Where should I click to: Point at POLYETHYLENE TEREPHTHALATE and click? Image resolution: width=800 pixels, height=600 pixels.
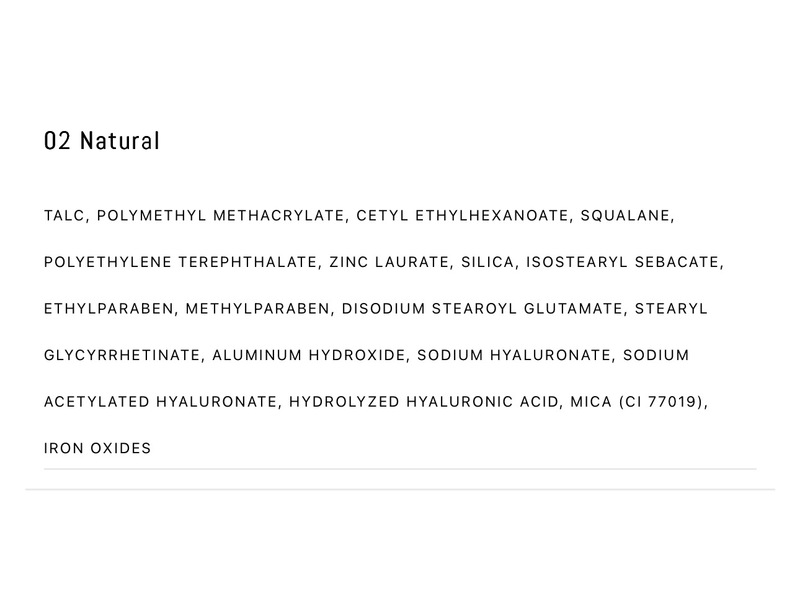click(x=182, y=262)
